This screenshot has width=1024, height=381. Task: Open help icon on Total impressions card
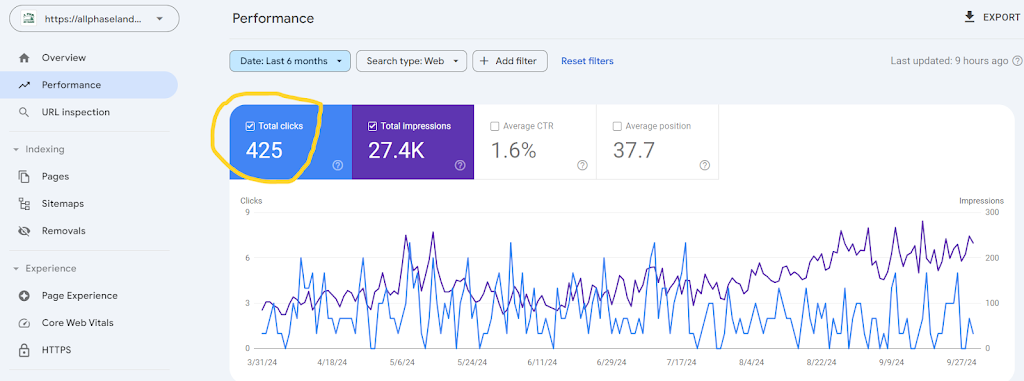tap(460, 165)
